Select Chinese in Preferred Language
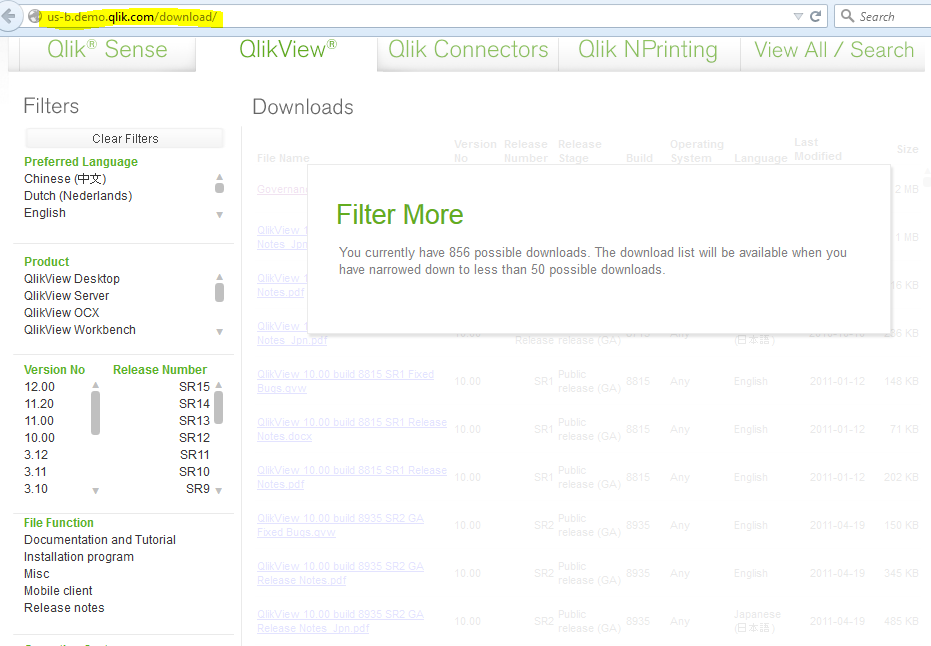 [x=65, y=179]
